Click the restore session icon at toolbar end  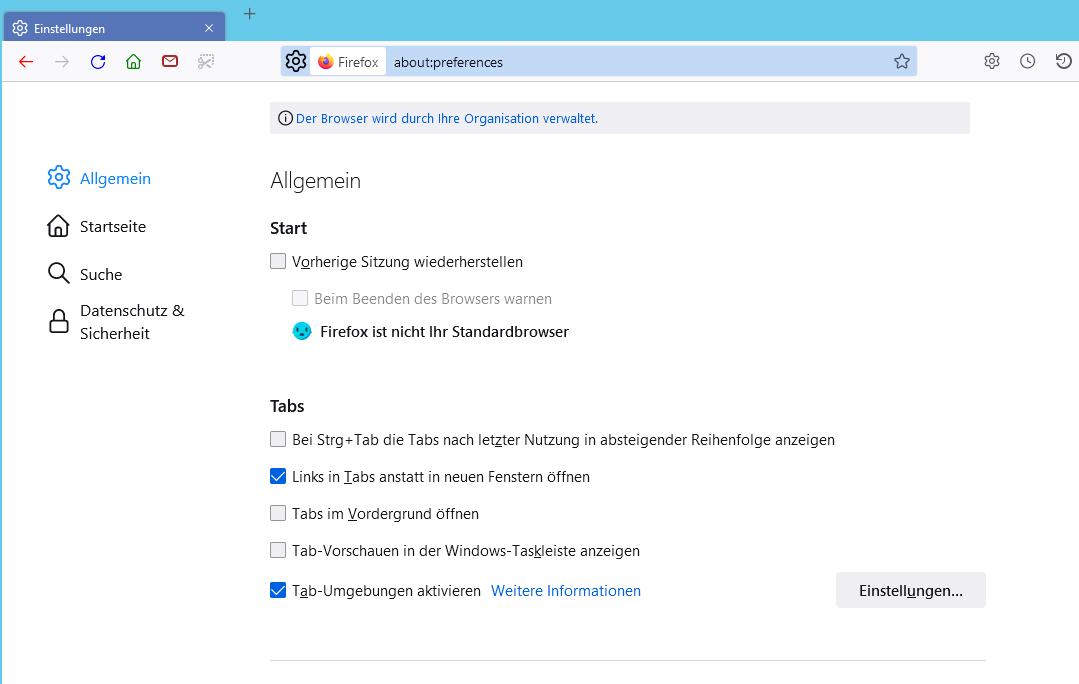pyautogui.click(x=1064, y=62)
